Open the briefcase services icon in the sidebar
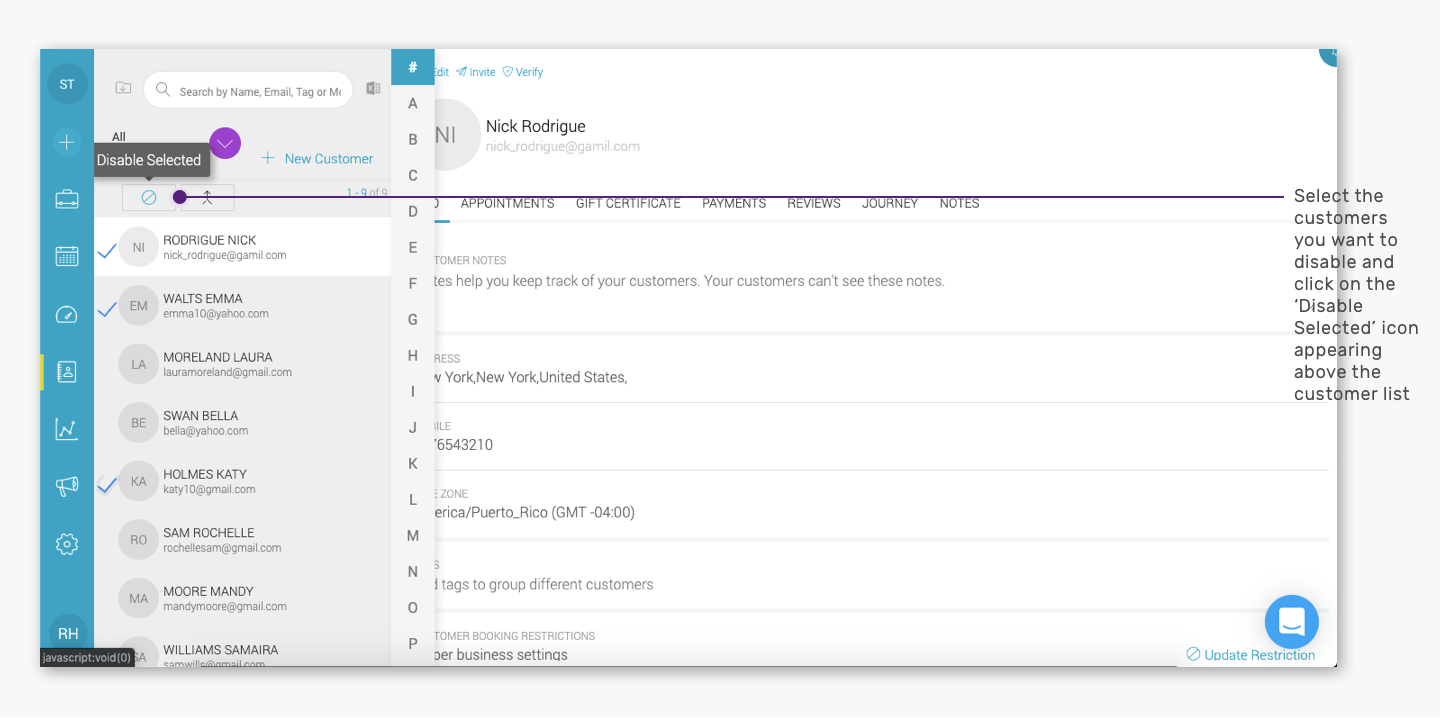Image resolution: width=1440 pixels, height=718 pixels. [67, 199]
